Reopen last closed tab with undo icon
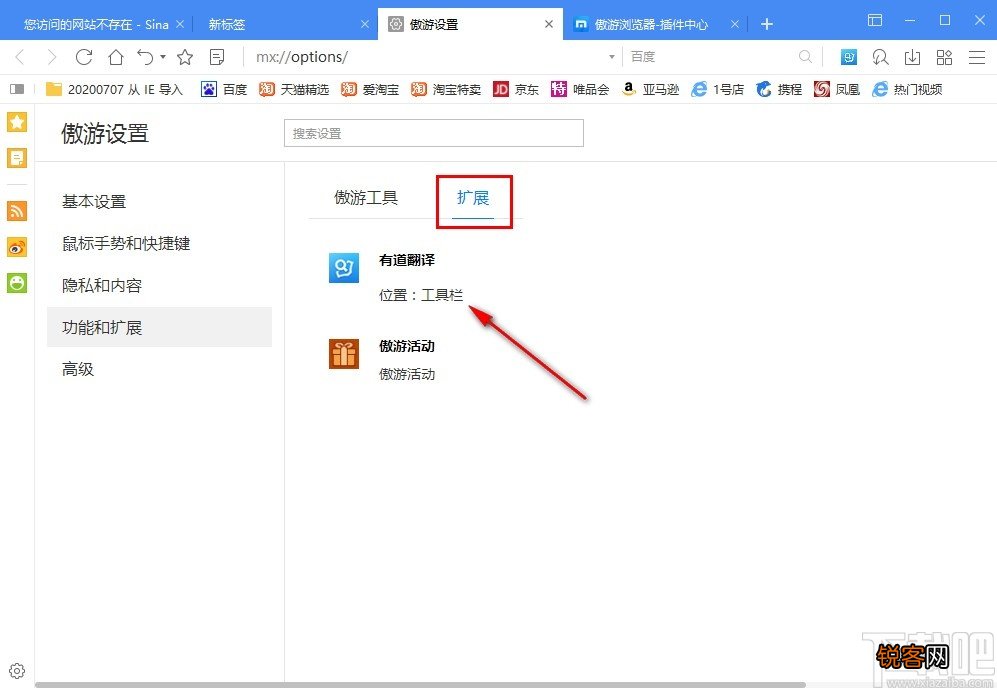This screenshot has height=688, width=997. [x=146, y=57]
